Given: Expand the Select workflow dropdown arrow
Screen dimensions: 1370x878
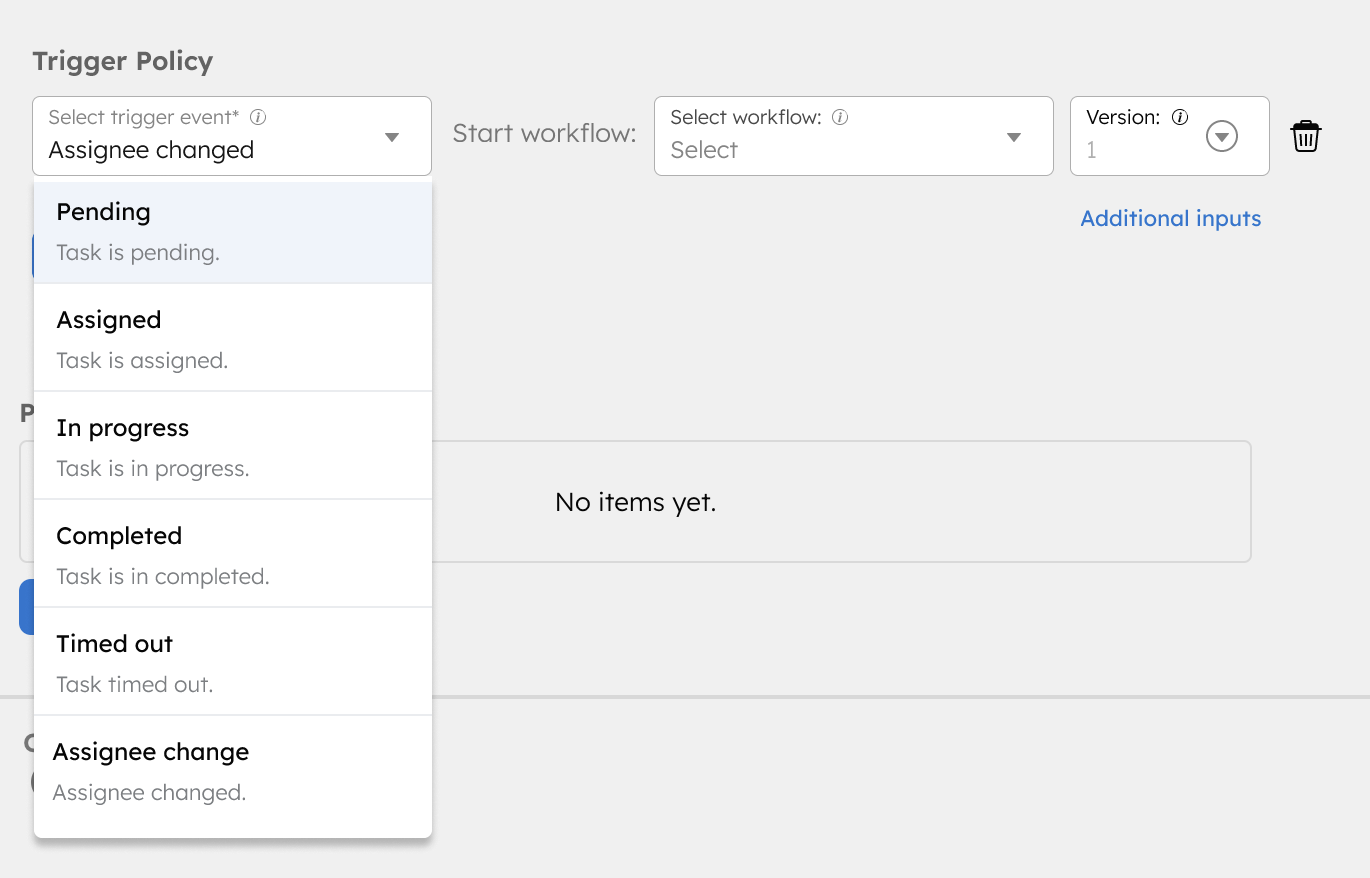Looking at the screenshot, I should point(1014,137).
